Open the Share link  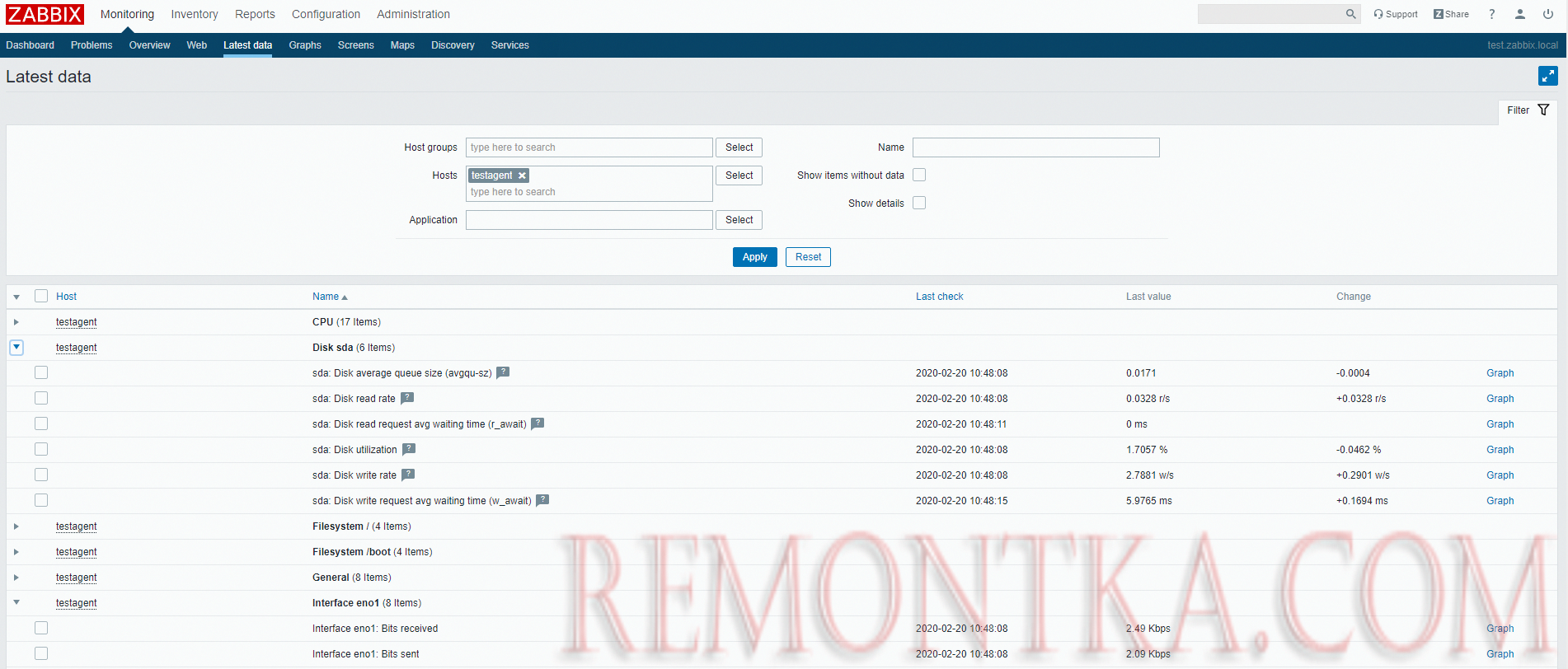click(1451, 14)
